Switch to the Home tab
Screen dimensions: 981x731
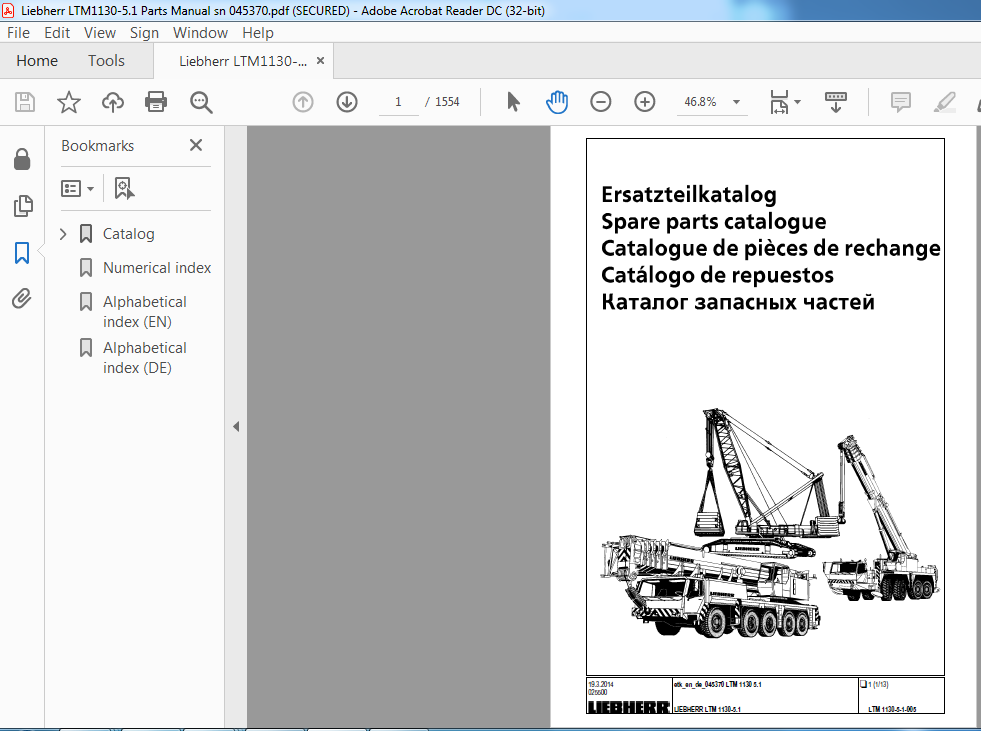pyautogui.click(x=37, y=61)
